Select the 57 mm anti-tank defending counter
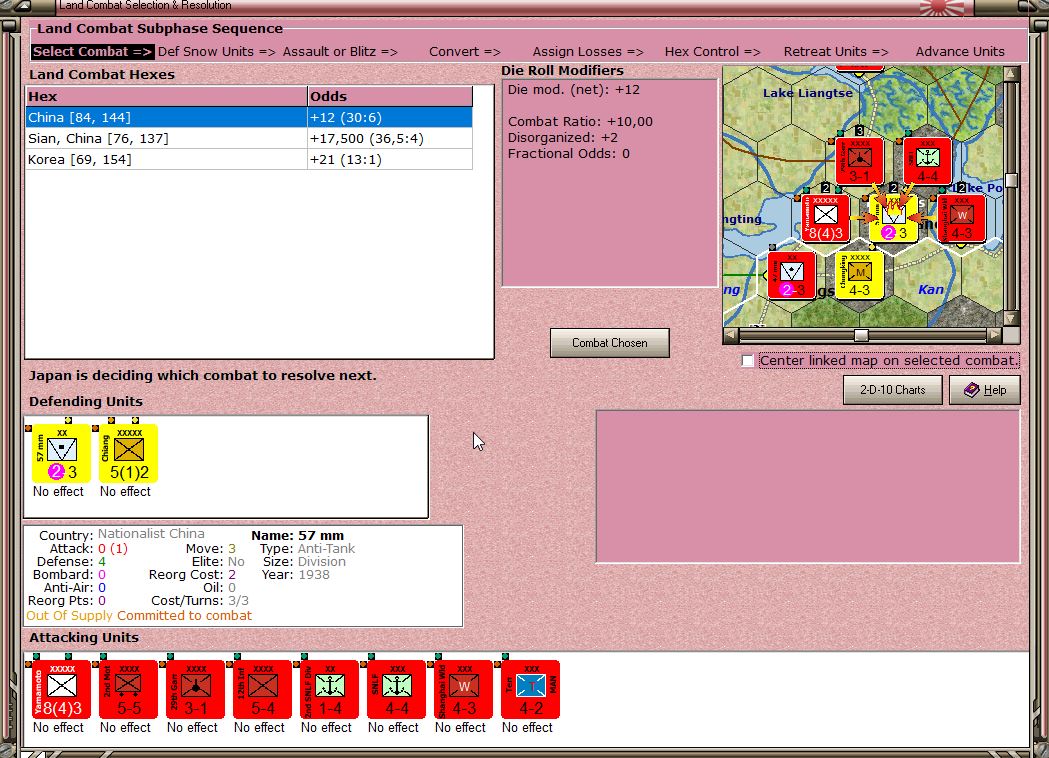The image size is (1049, 758). click(62, 453)
